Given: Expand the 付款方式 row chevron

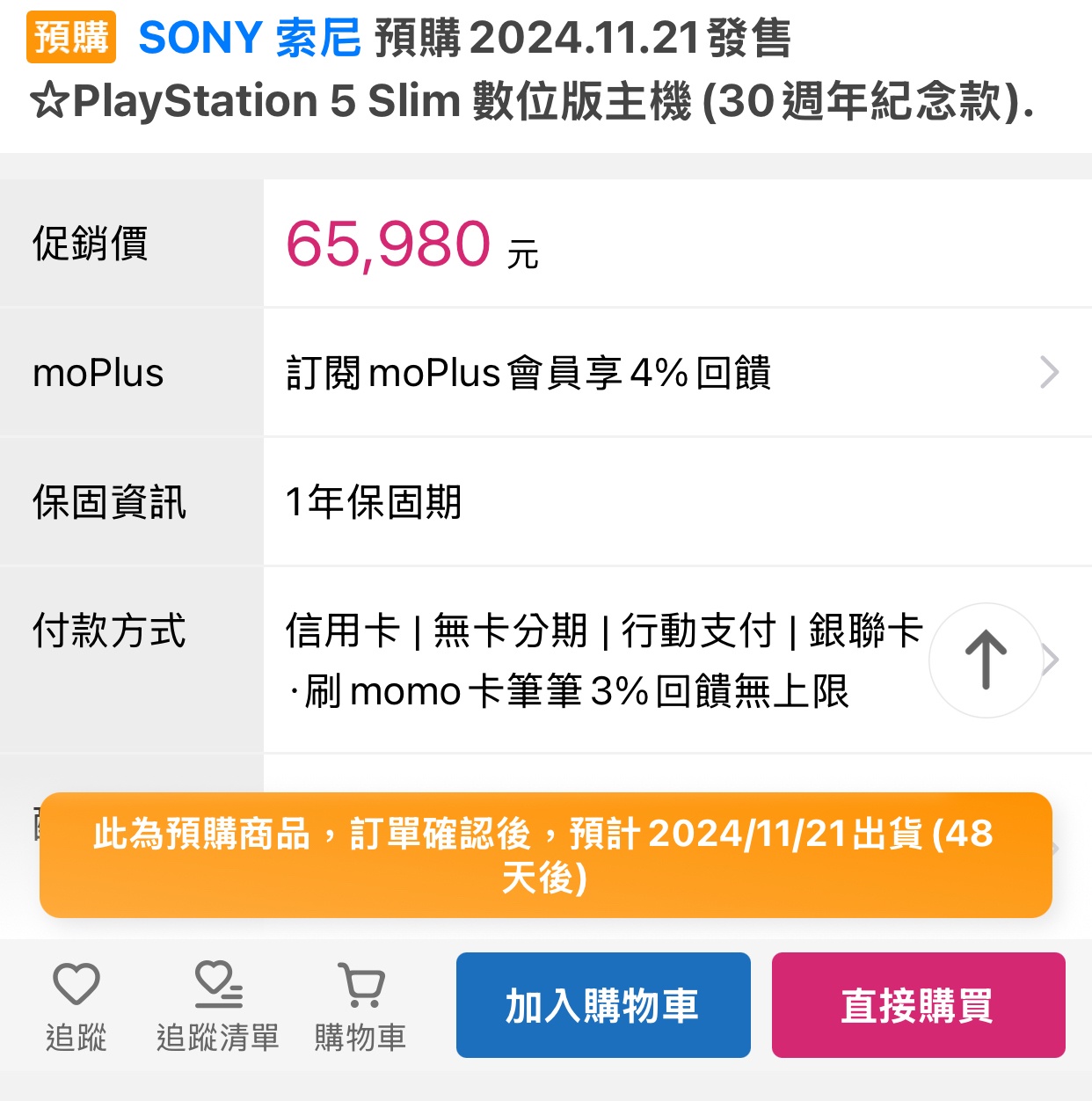Looking at the screenshot, I should click(x=1052, y=660).
